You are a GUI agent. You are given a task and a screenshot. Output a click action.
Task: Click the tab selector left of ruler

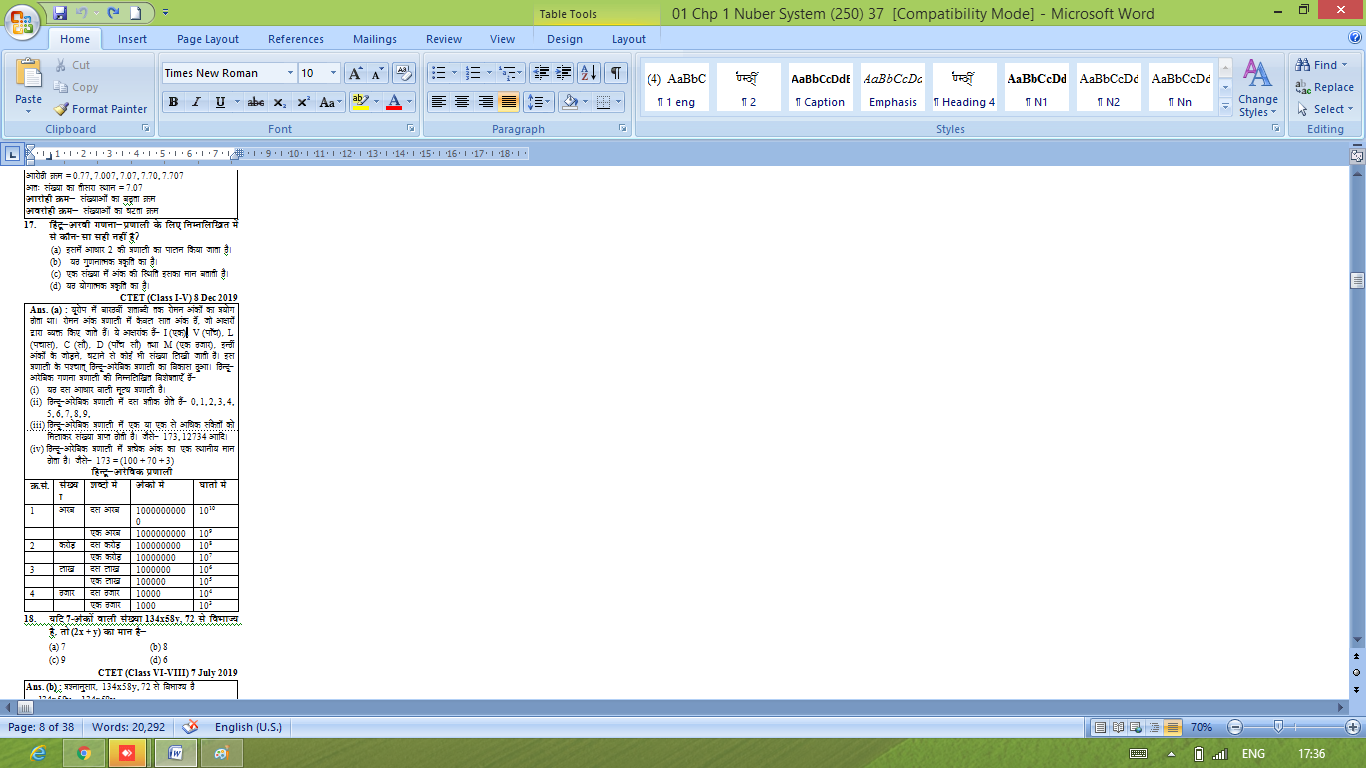click(x=12, y=154)
